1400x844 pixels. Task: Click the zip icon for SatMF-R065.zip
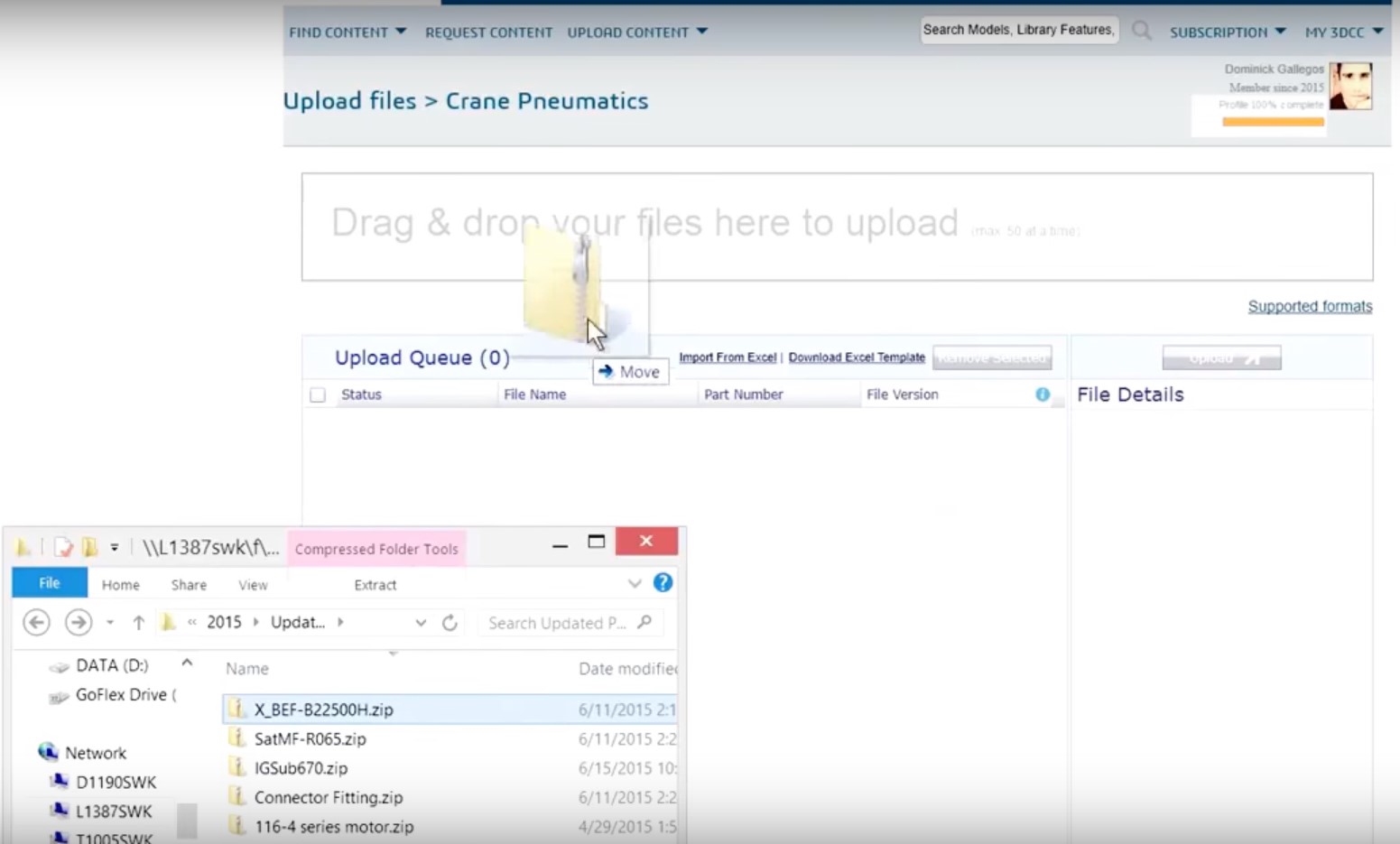236,738
